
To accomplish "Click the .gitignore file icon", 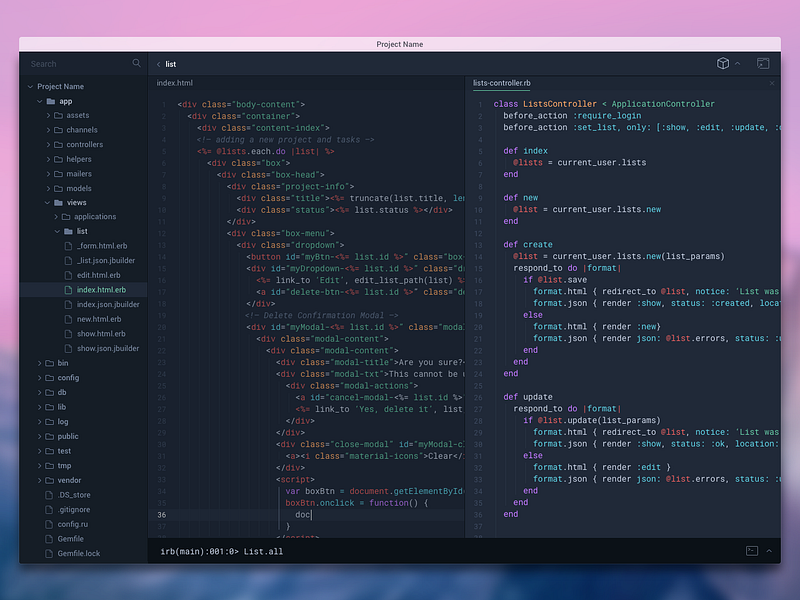I will [49, 509].
